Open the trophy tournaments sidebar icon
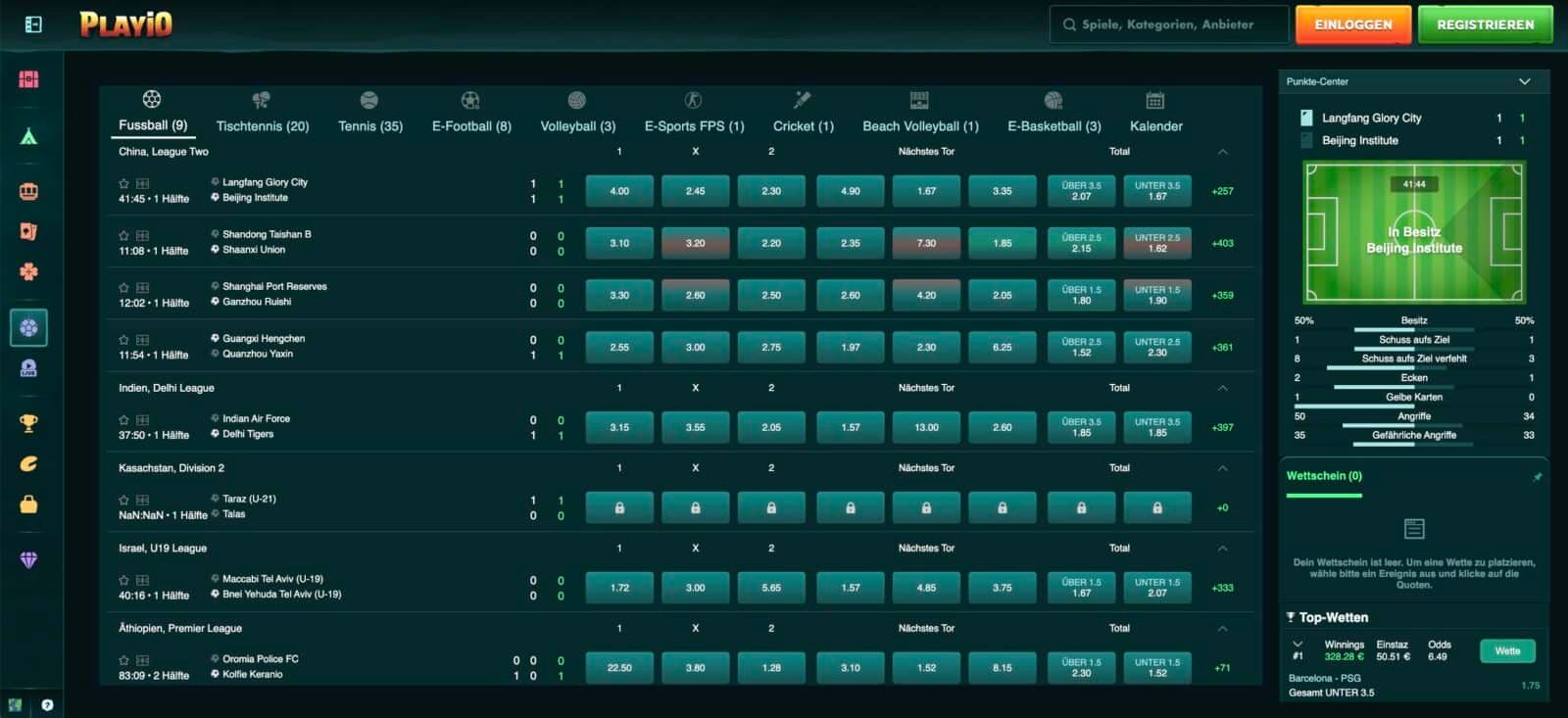The image size is (1568, 718). 28,423
